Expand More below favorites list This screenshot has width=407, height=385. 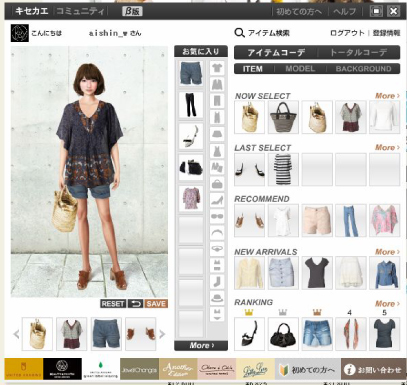tap(201, 345)
